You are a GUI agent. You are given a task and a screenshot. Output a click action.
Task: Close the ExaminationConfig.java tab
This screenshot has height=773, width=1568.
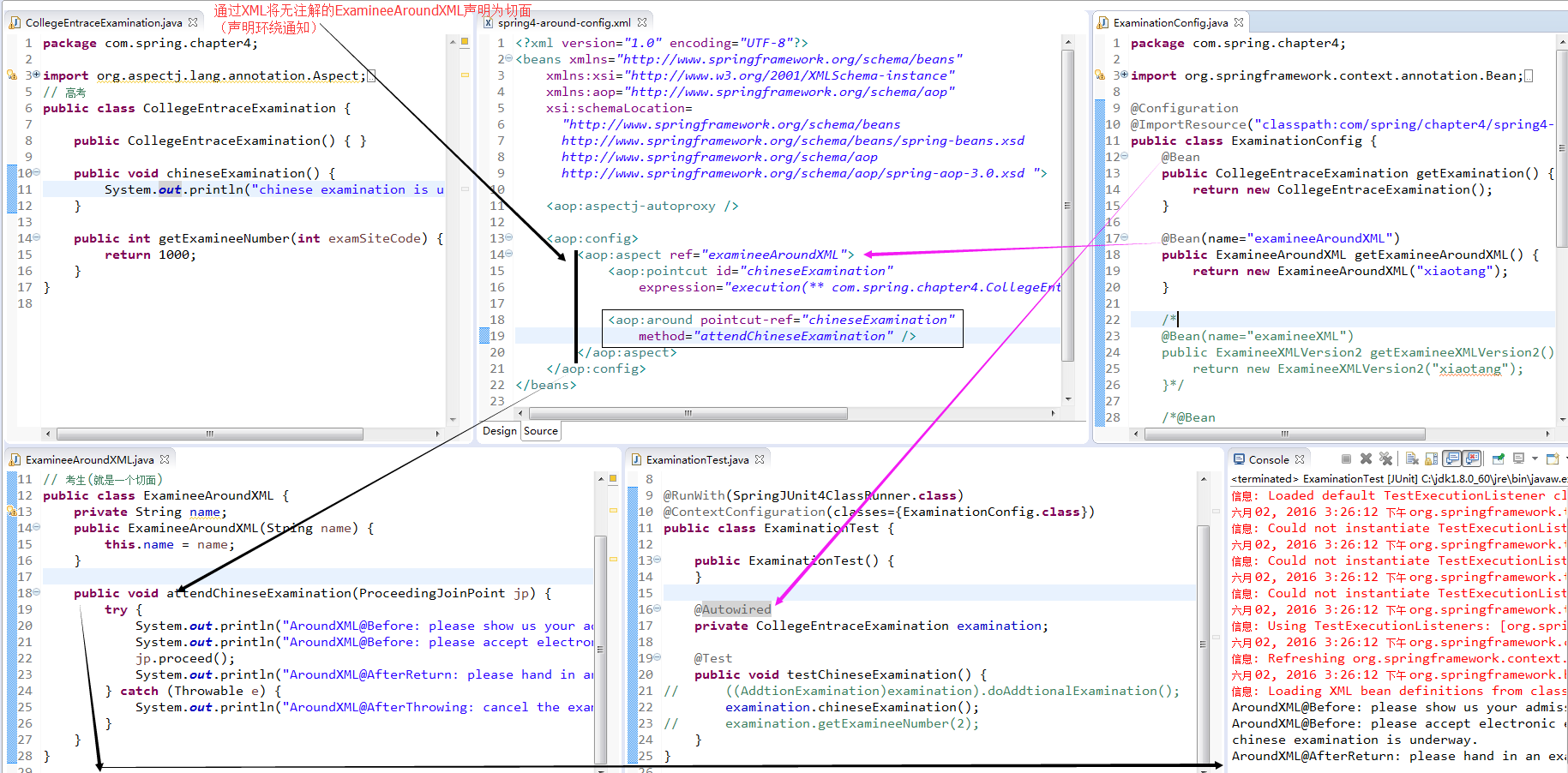point(1239,22)
